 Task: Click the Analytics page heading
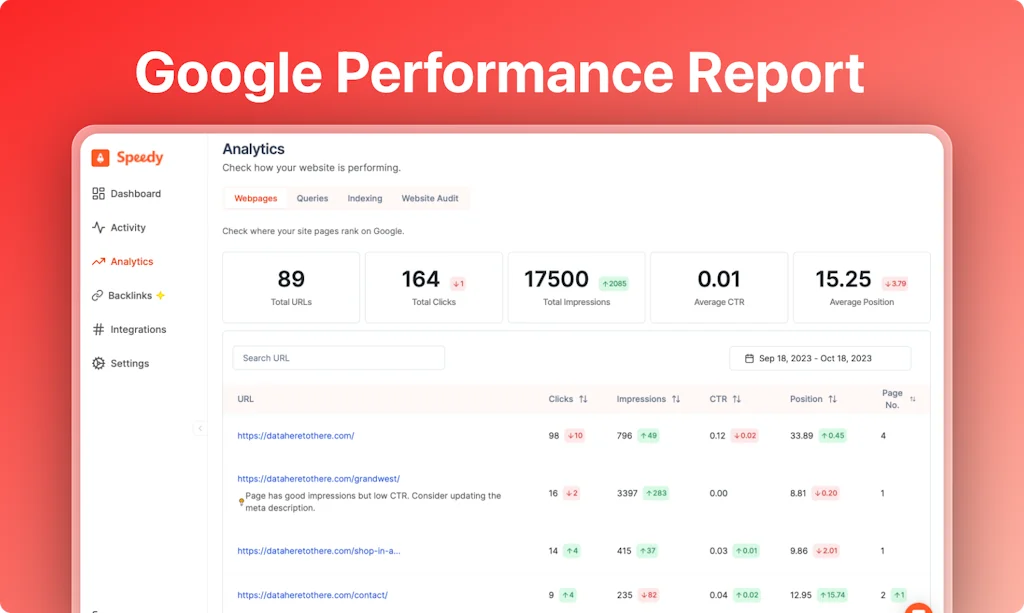point(253,149)
